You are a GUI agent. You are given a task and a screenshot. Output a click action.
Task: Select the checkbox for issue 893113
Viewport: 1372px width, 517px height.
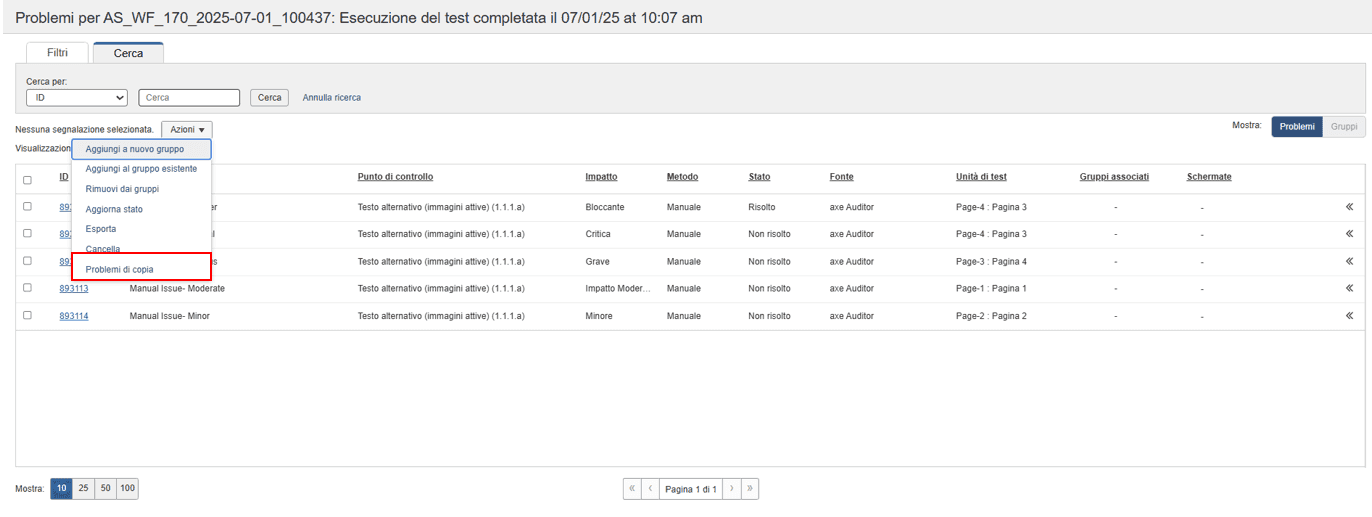[x=27, y=288]
